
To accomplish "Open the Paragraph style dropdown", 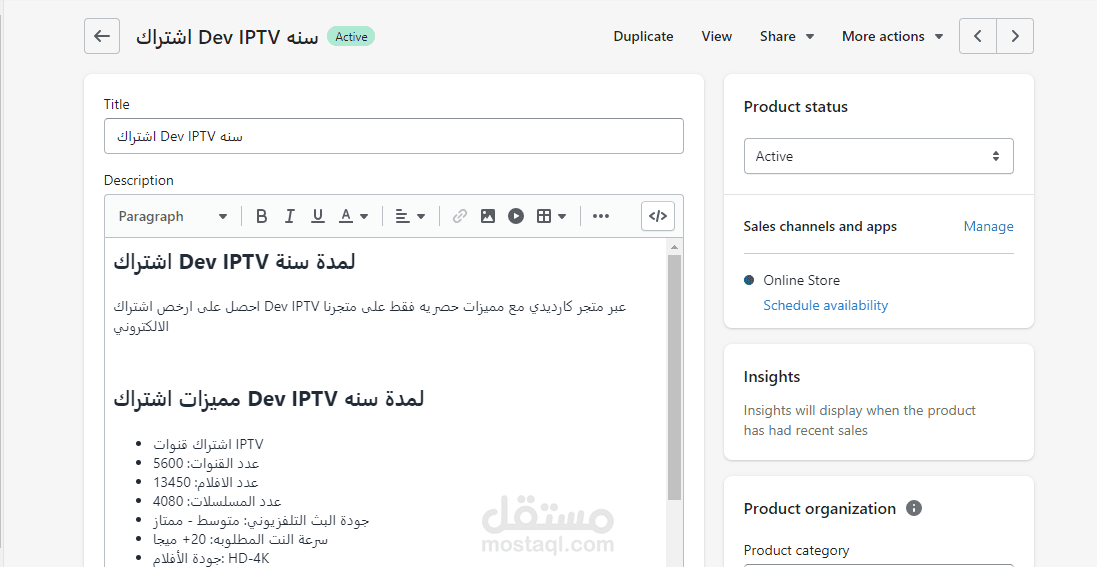I will click(173, 216).
